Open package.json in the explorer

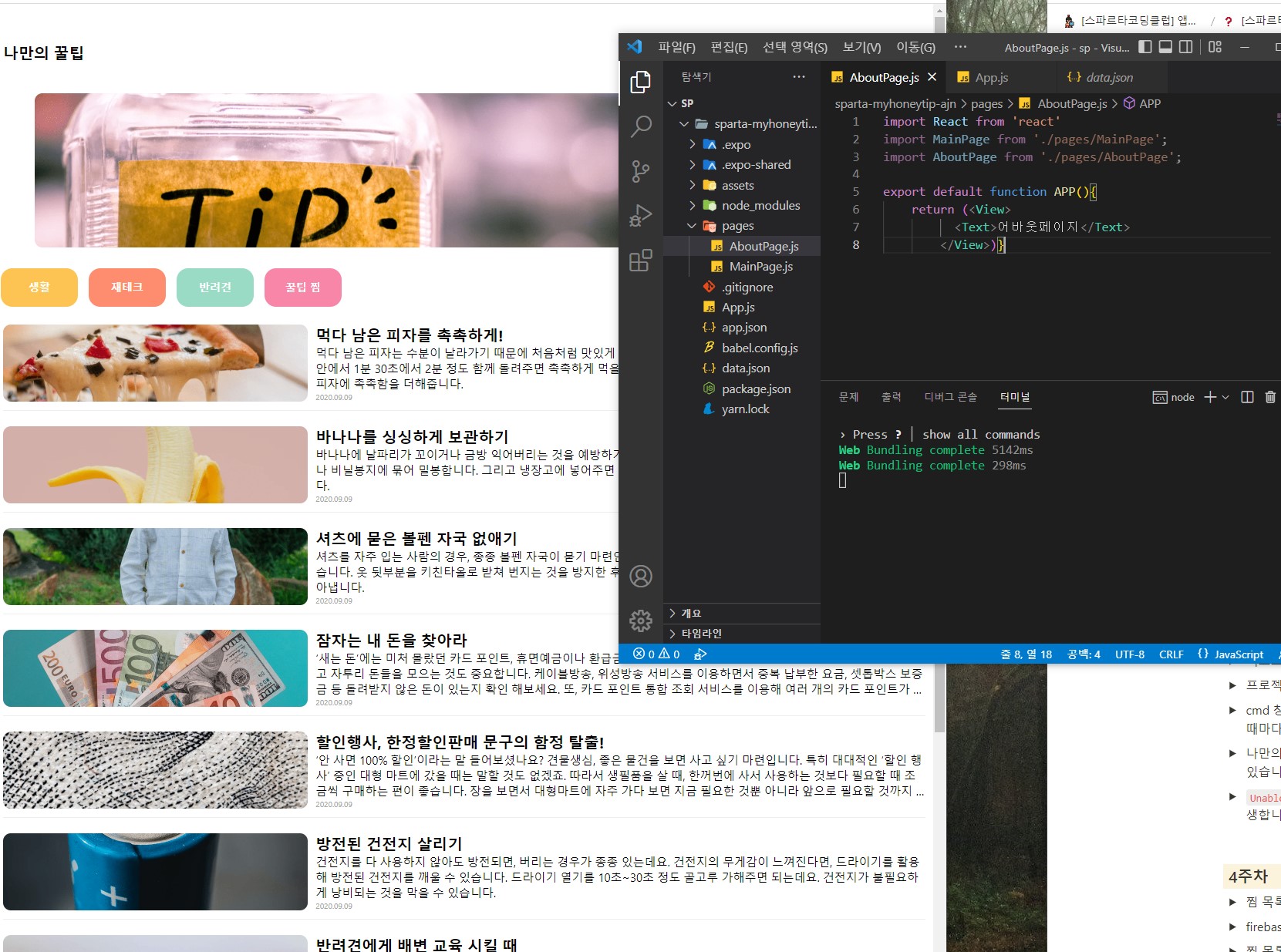coord(742,389)
